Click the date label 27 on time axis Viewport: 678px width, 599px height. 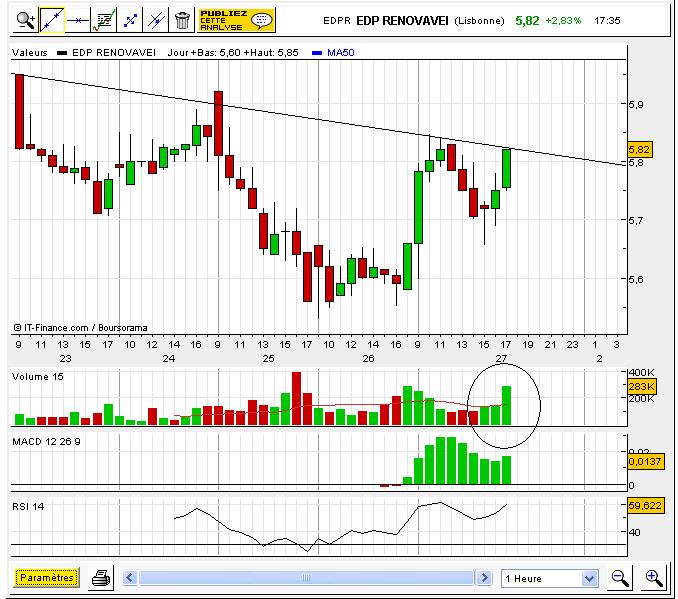click(x=501, y=359)
